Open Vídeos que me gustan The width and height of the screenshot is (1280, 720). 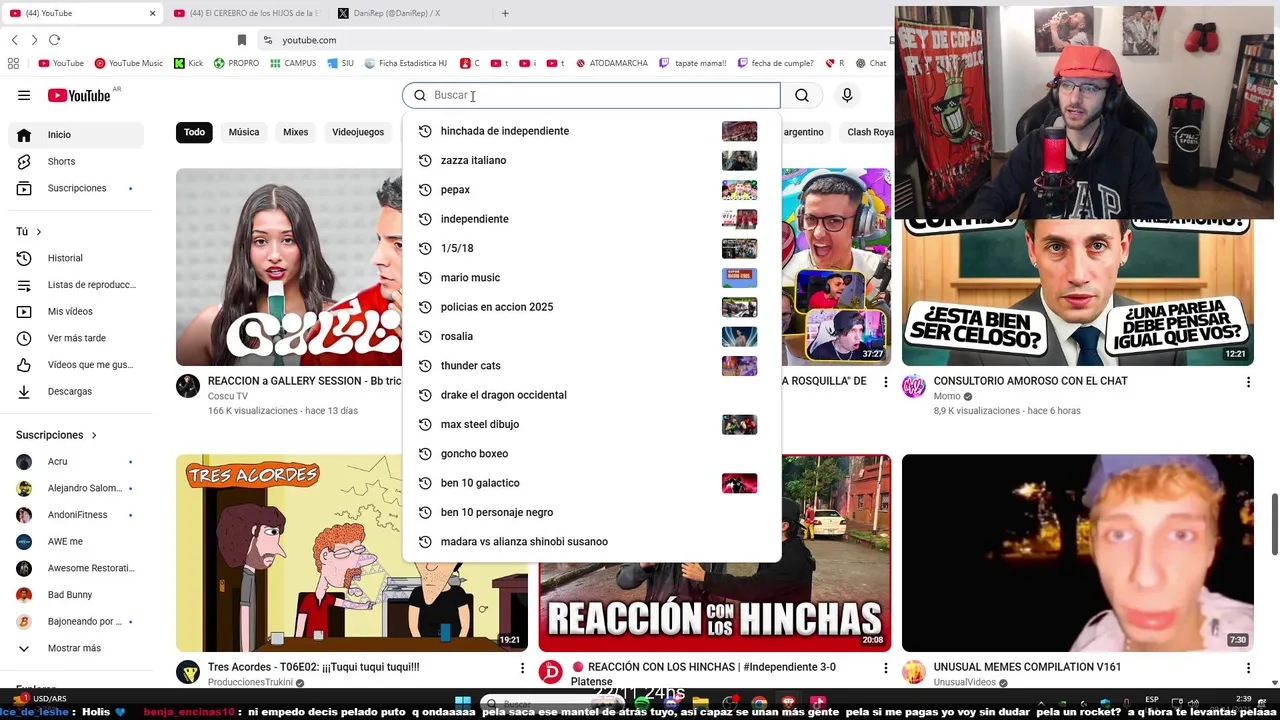click(x=76, y=365)
